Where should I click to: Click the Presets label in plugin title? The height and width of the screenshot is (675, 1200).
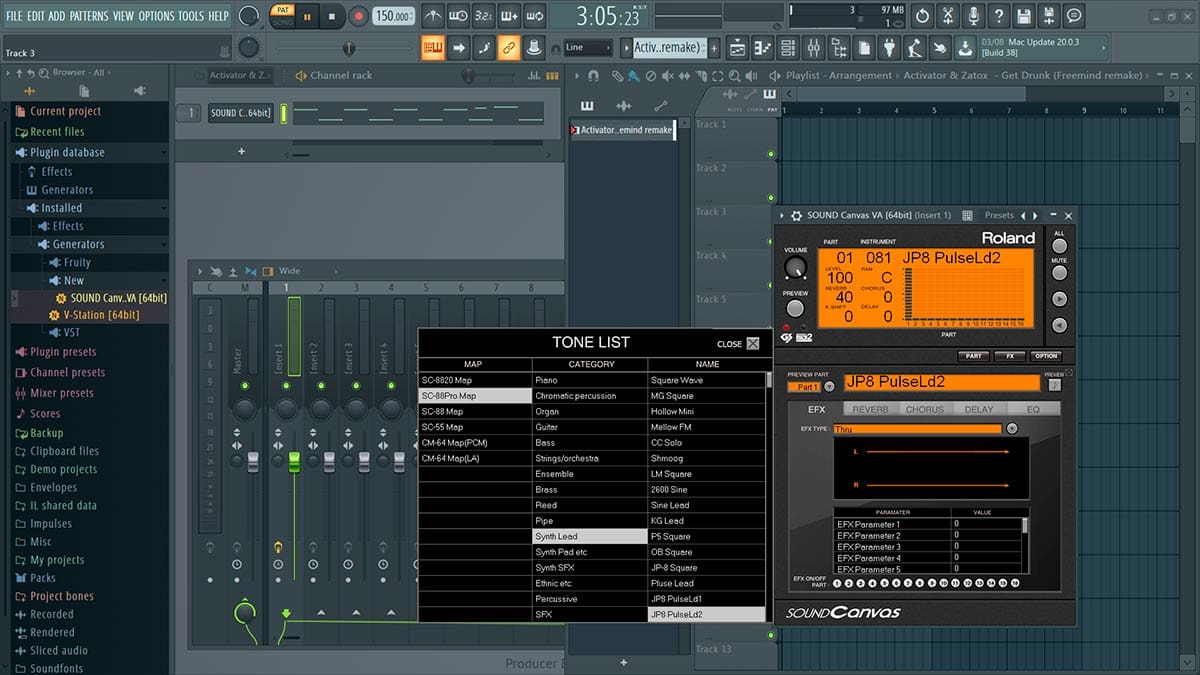pyautogui.click(x=999, y=215)
